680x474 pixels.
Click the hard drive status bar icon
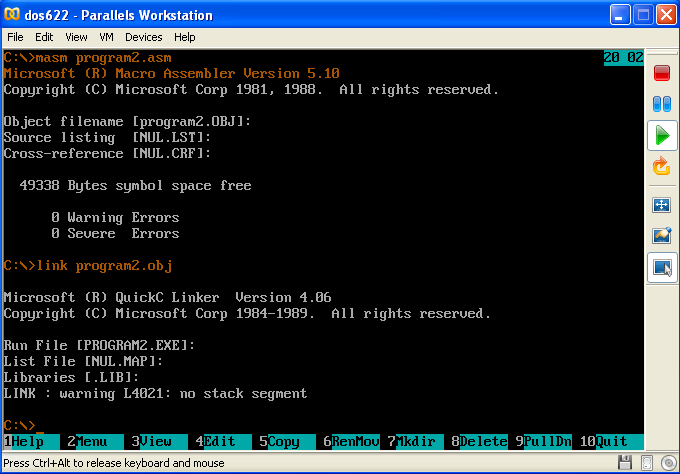[x=647, y=463]
